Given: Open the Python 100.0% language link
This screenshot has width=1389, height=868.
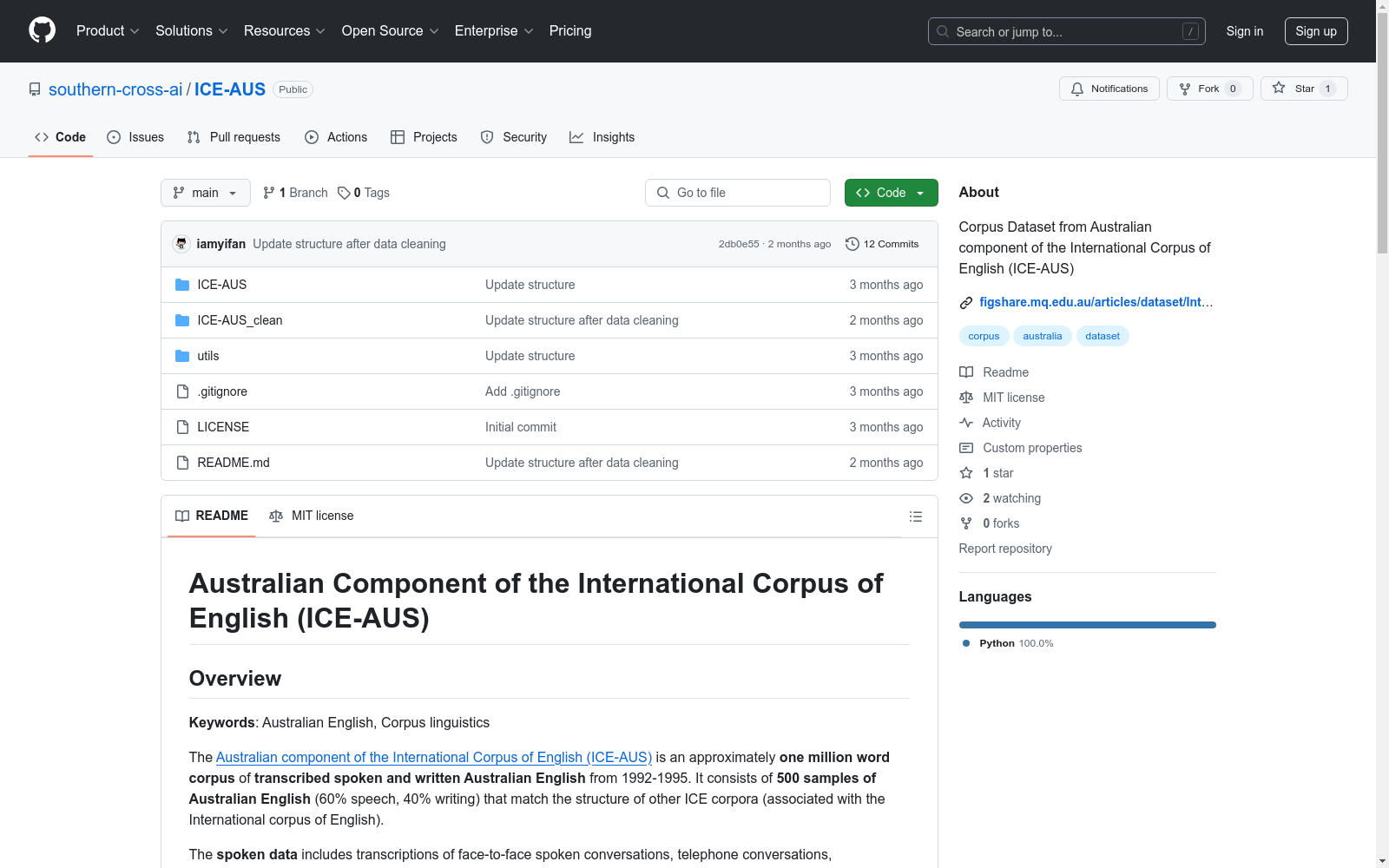Looking at the screenshot, I should pyautogui.click(x=1008, y=643).
